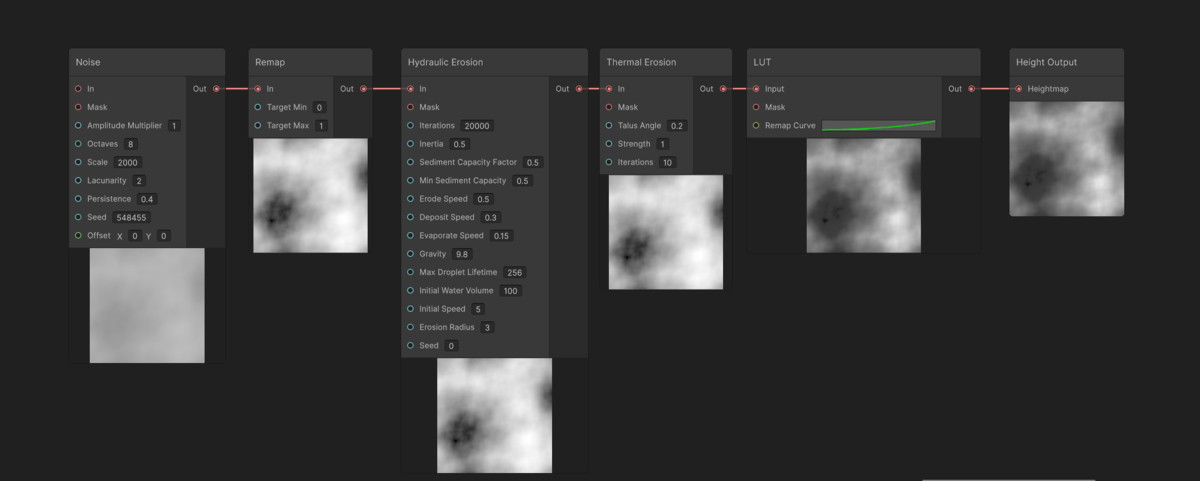Select the Height Output node header
This screenshot has height=481, width=1200.
pyautogui.click(x=1066, y=62)
